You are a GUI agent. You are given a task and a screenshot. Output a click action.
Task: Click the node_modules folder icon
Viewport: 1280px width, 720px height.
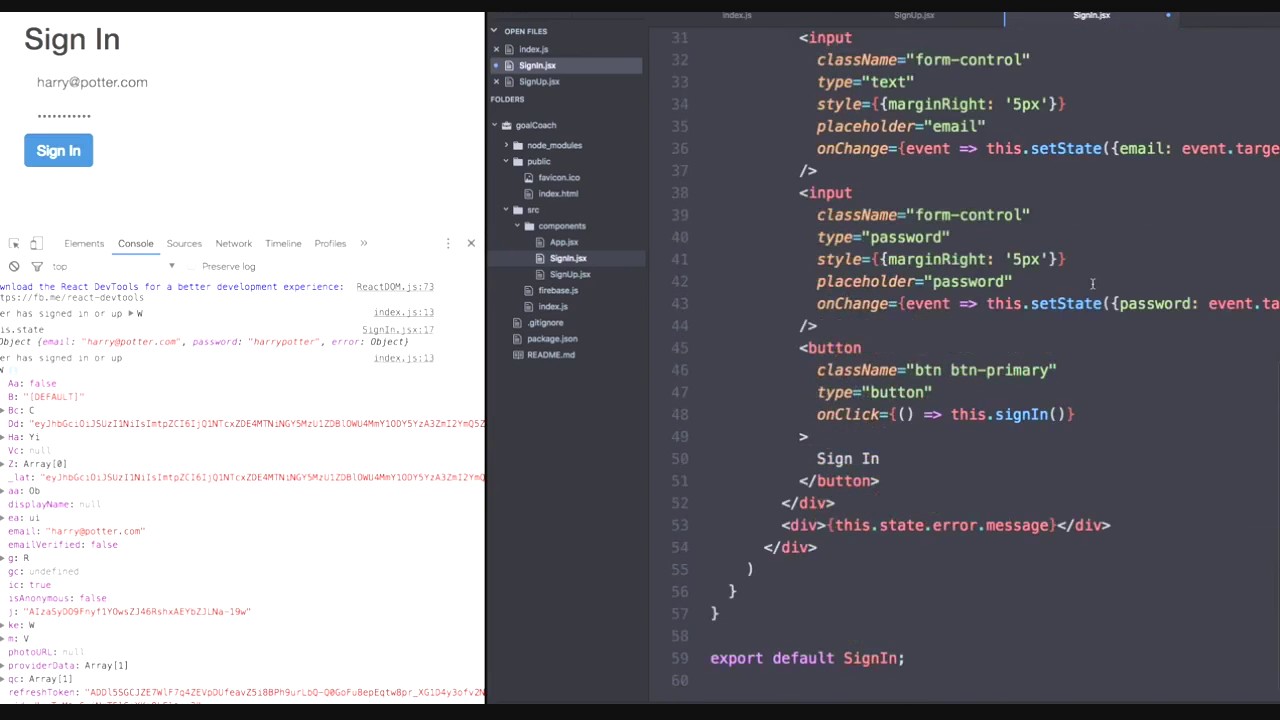(x=518, y=145)
